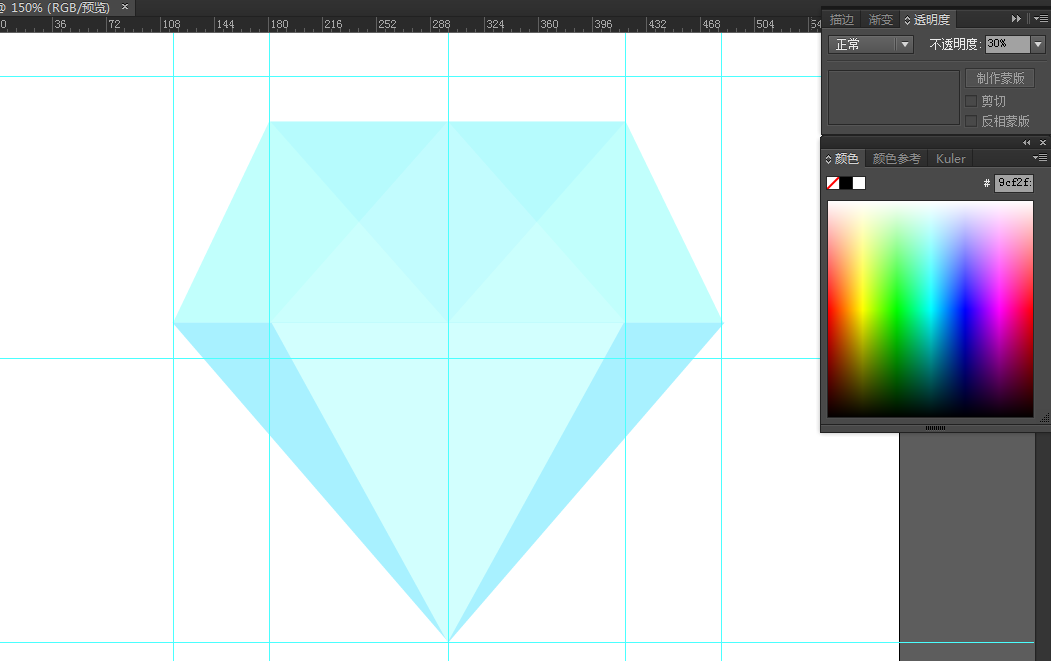Screen dimensions: 1051x661
Task: Switch to the 渐变 (Gradient) tab
Action: [881, 19]
